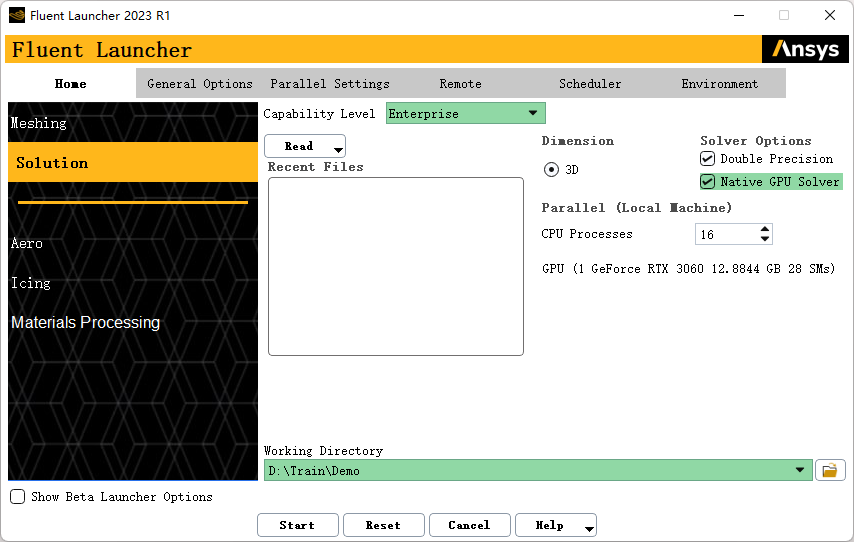
Task: Click the browse folder icon for Working Directory
Action: [830, 470]
